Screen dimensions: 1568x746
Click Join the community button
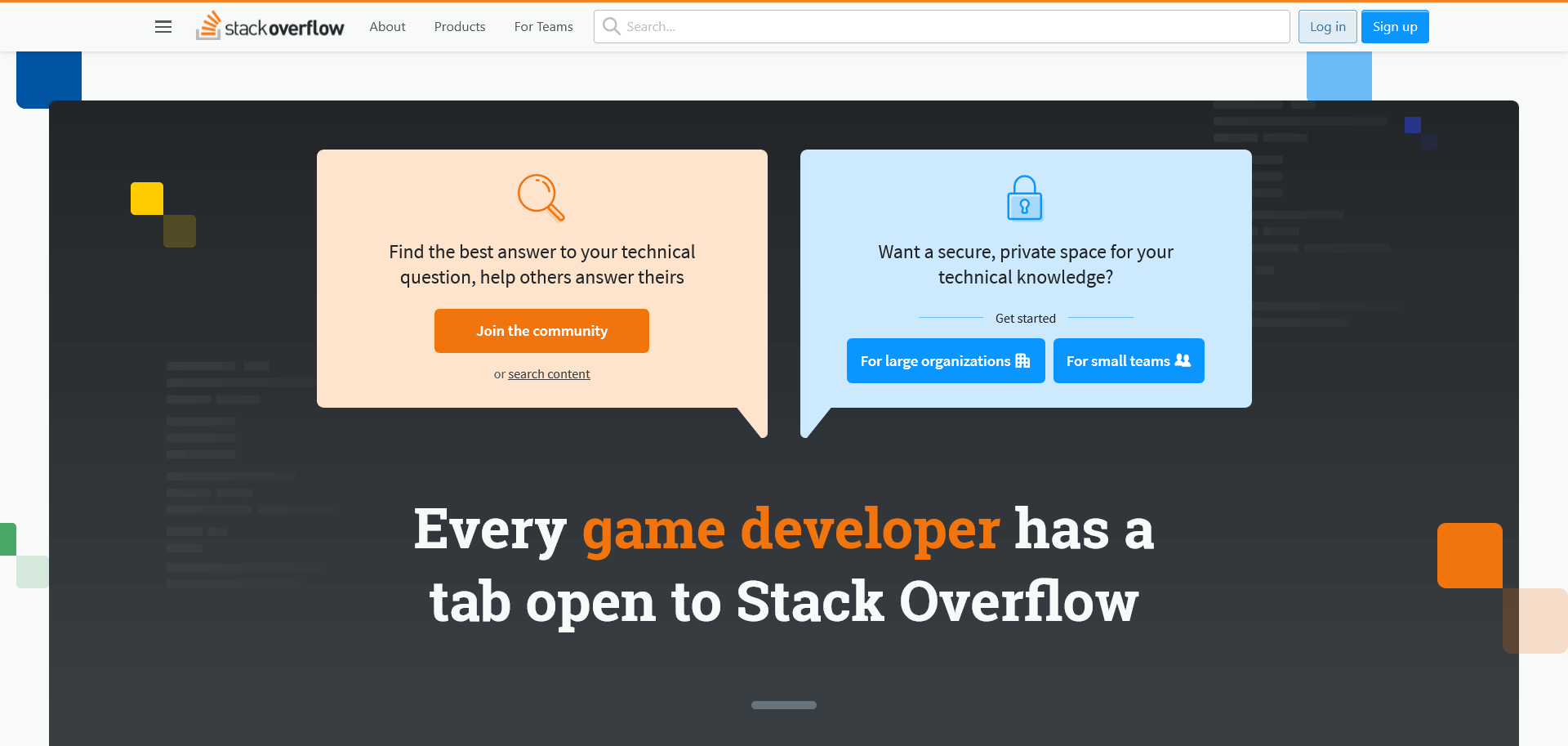tap(541, 331)
